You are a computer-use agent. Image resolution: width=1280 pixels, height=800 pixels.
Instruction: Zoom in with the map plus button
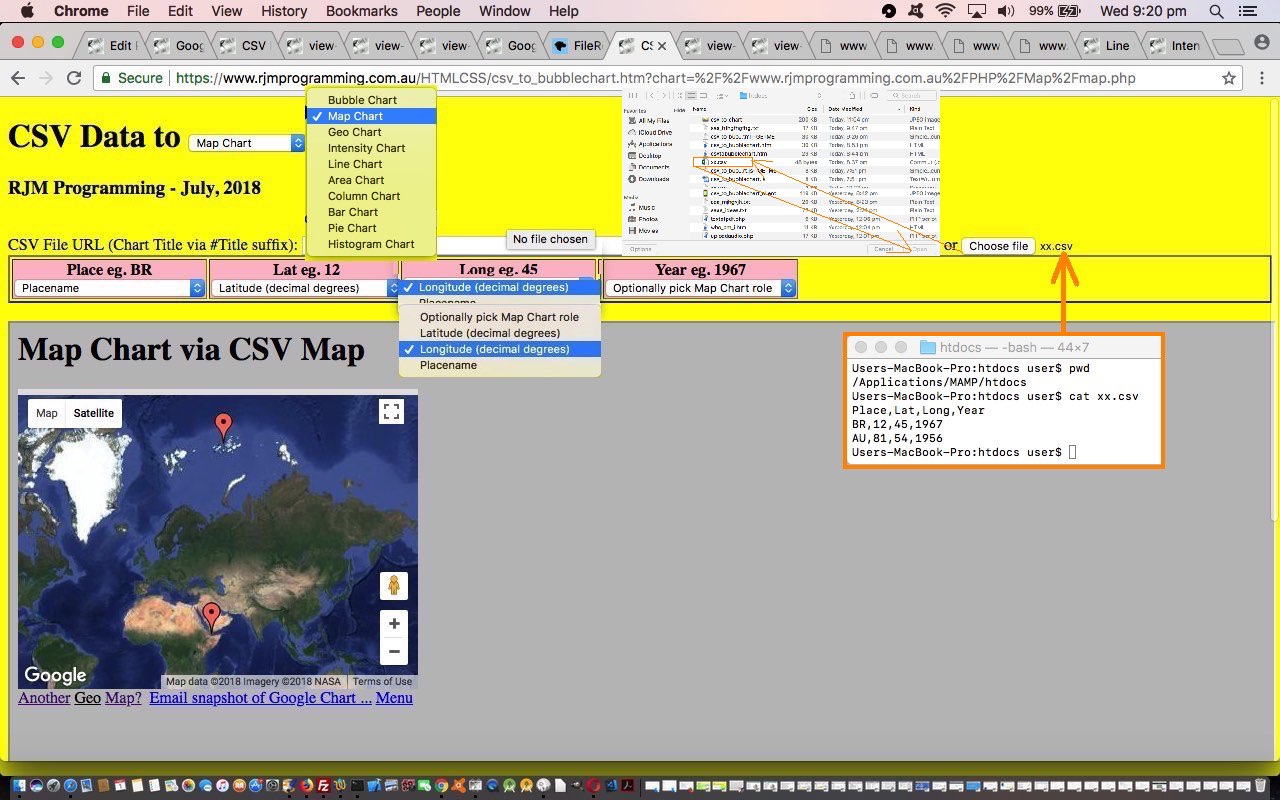click(x=394, y=624)
